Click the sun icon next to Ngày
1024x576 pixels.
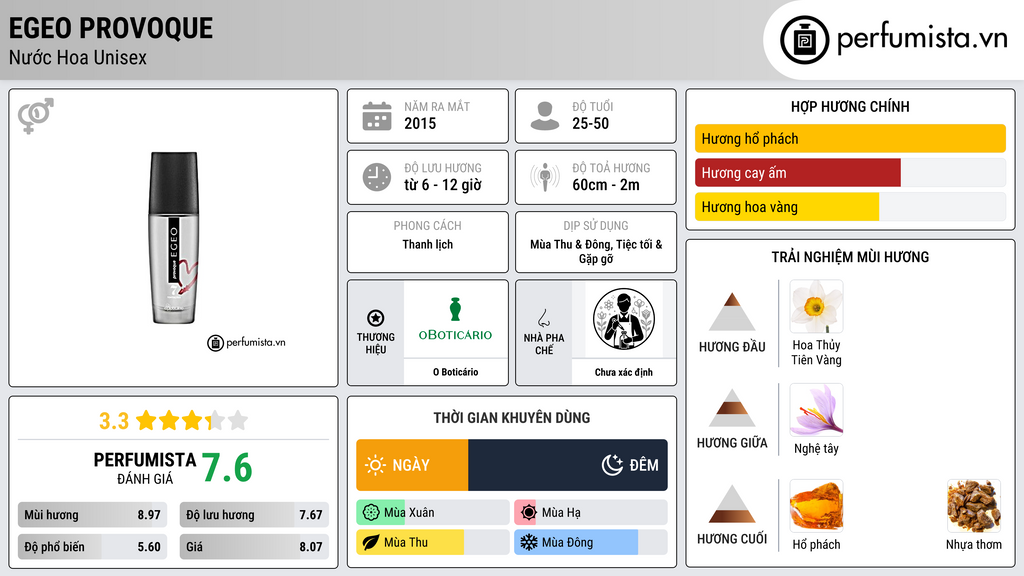[376, 465]
